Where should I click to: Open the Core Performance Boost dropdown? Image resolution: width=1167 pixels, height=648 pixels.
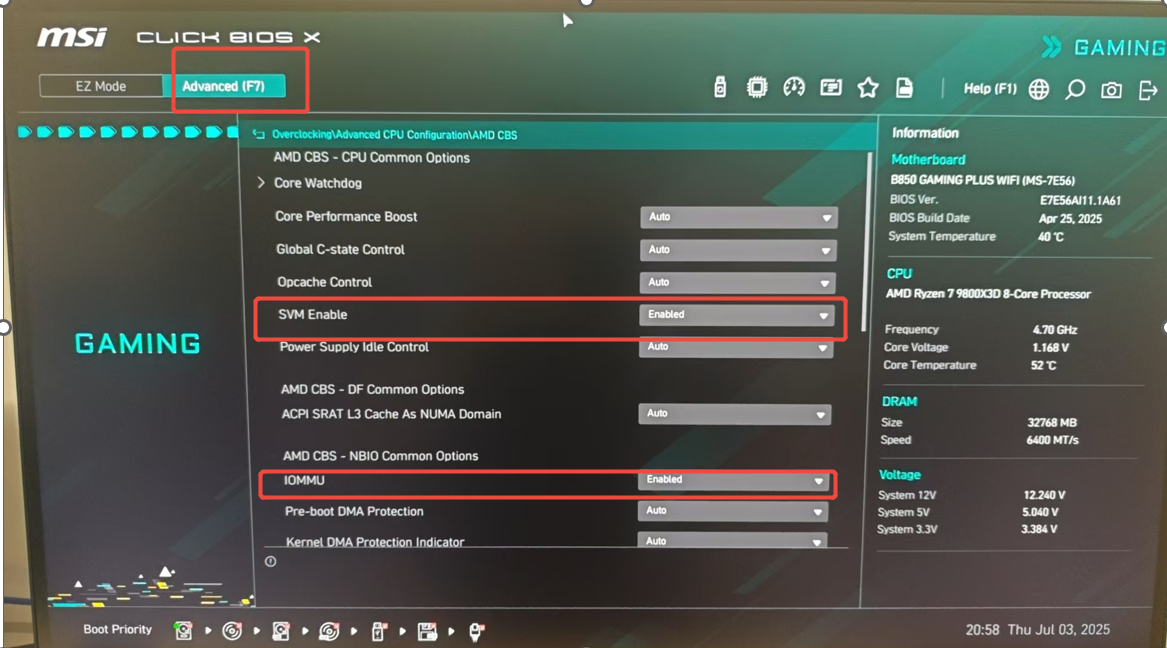(738, 217)
